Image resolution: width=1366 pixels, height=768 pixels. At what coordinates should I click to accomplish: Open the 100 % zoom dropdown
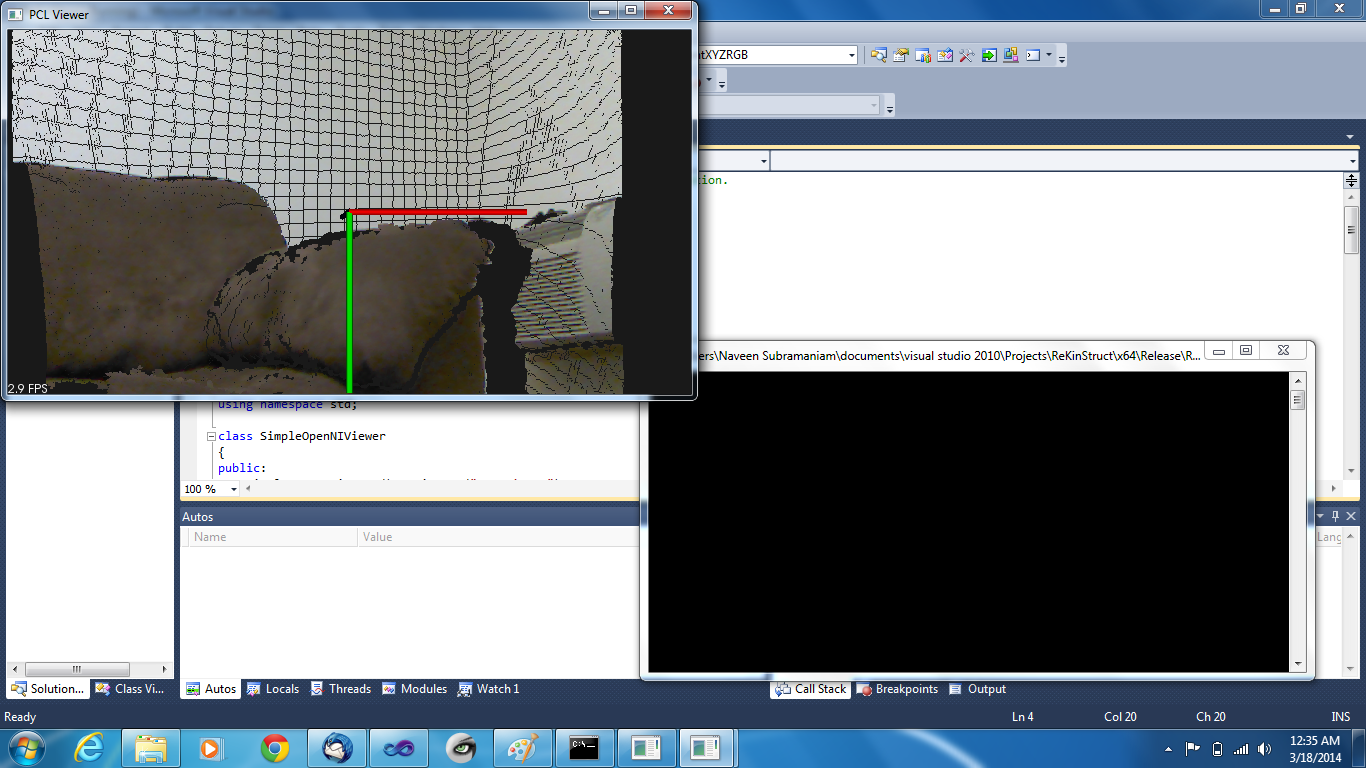click(x=234, y=489)
